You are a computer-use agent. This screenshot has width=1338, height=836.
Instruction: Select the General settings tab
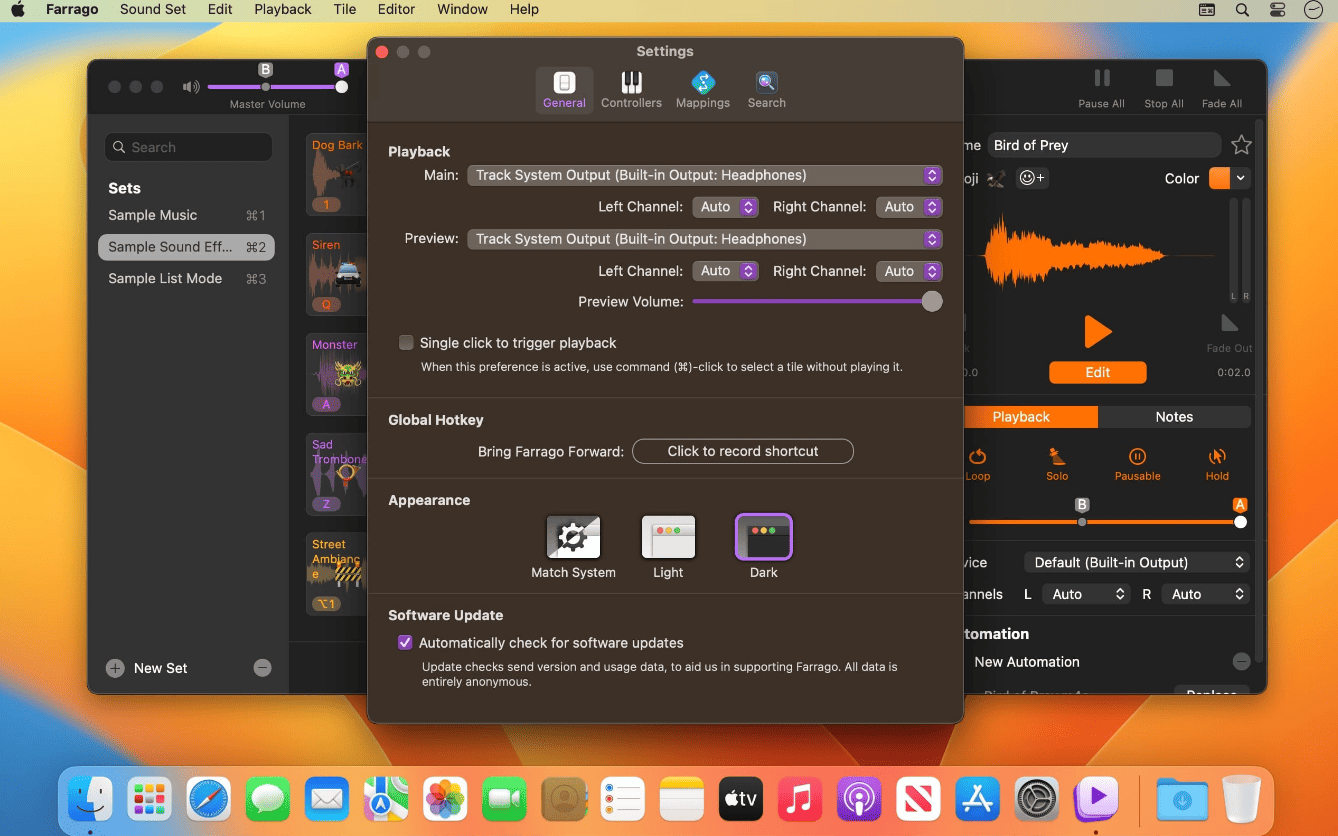tap(564, 90)
